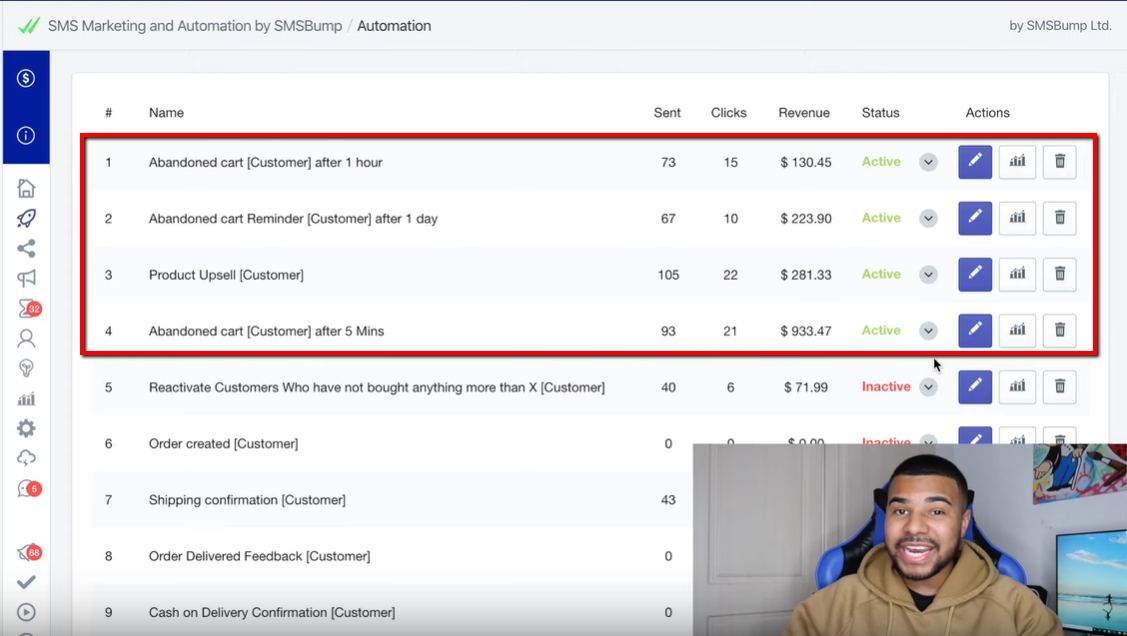The height and width of the screenshot is (636, 1127).
Task: Click the Automation breadcrumb tab at the top
Action: [x=394, y=26]
